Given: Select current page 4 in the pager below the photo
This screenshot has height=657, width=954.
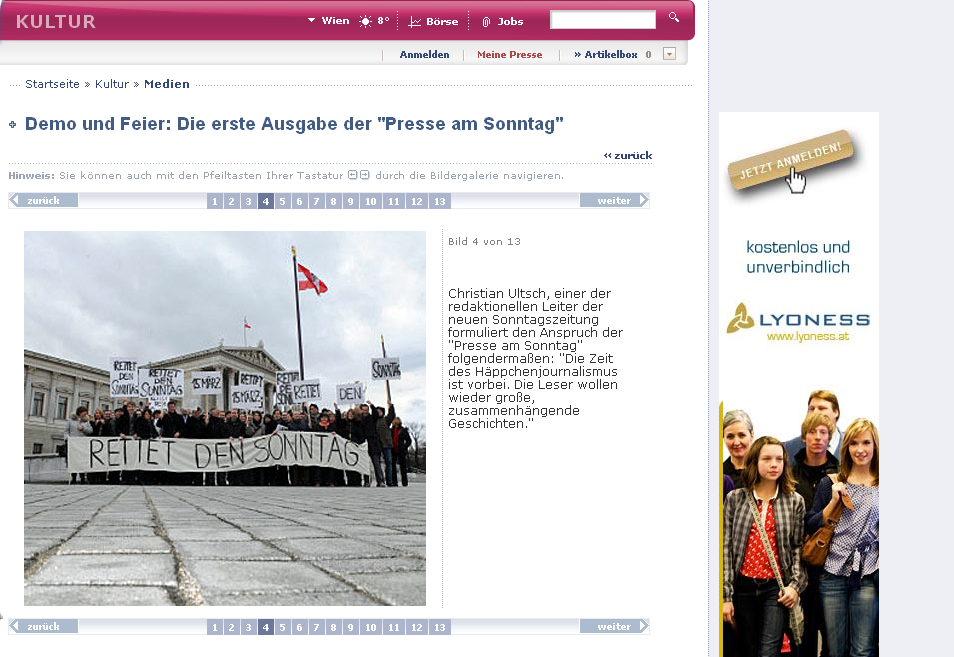Looking at the screenshot, I should click(265, 627).
